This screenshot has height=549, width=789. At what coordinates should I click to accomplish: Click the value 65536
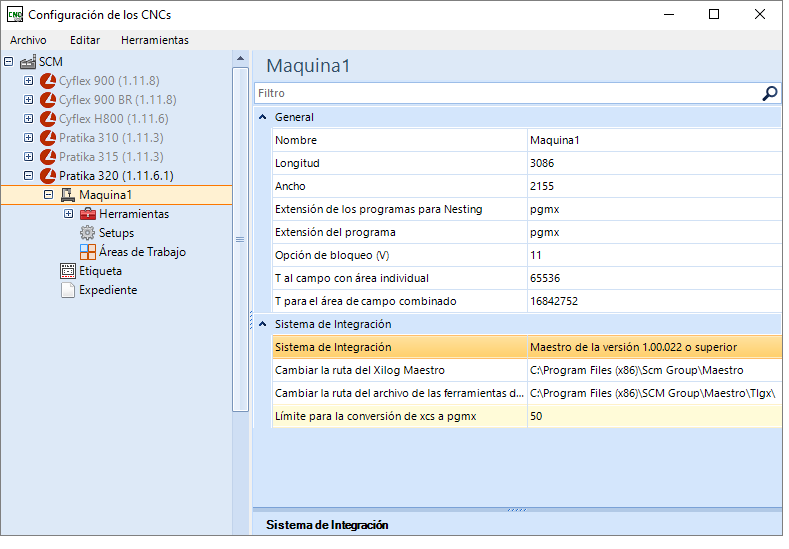pyautogui.click(x=655, y=279)
